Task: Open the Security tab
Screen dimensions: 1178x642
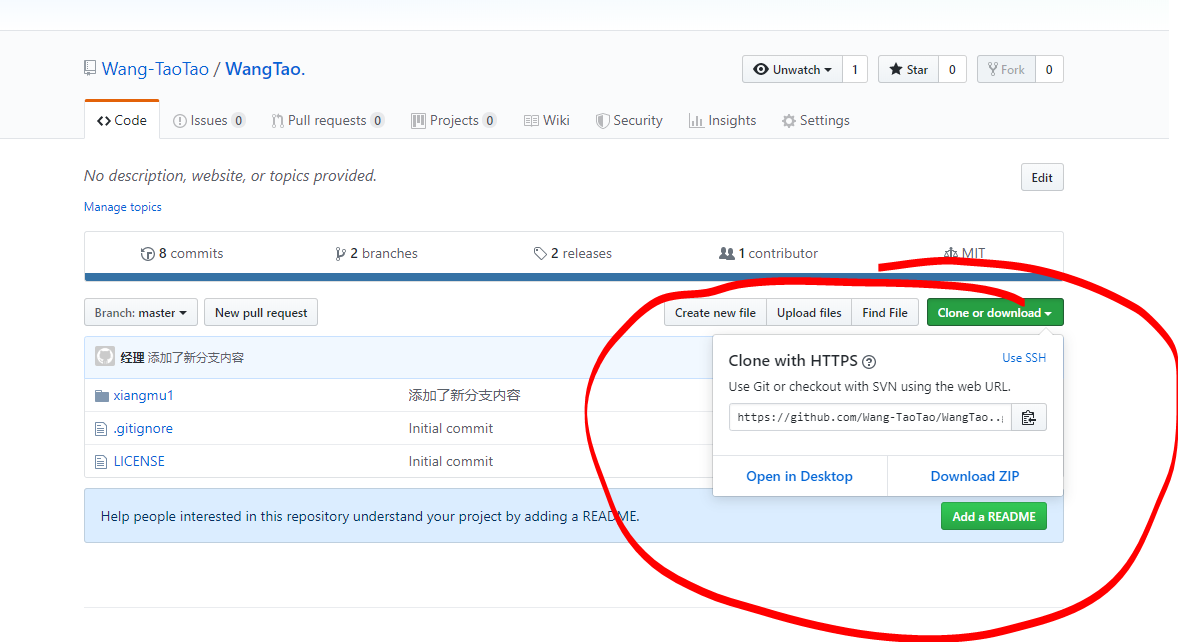Action: (x=630, y=120)
